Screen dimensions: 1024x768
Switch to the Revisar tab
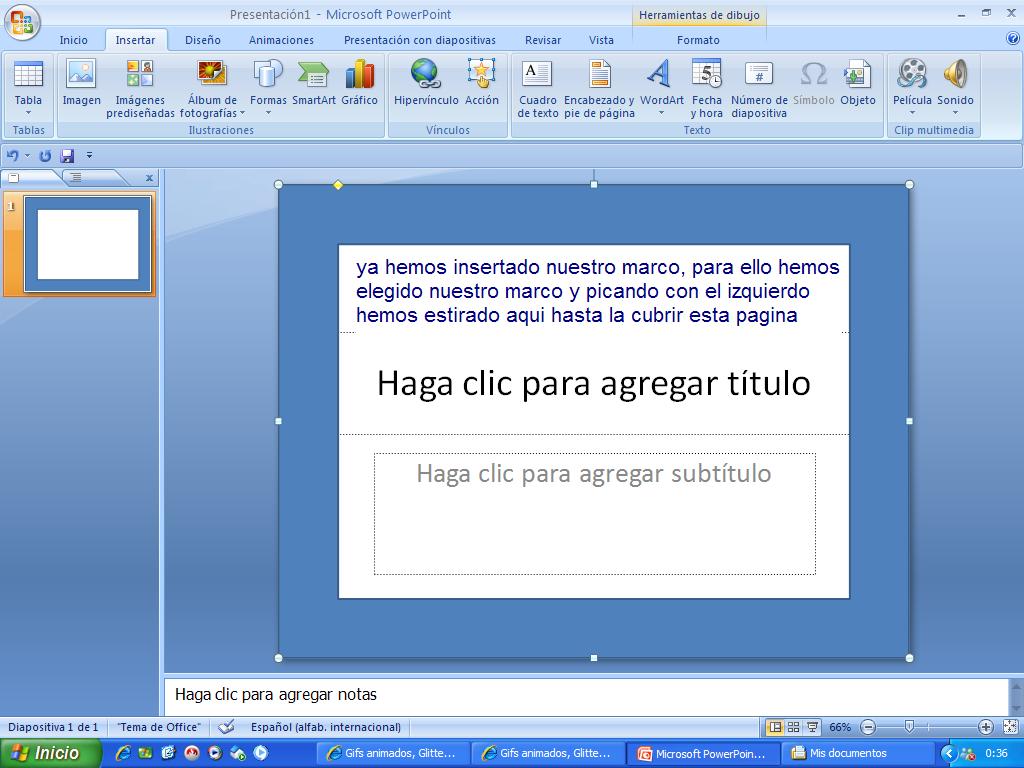[x=543, y=40]
